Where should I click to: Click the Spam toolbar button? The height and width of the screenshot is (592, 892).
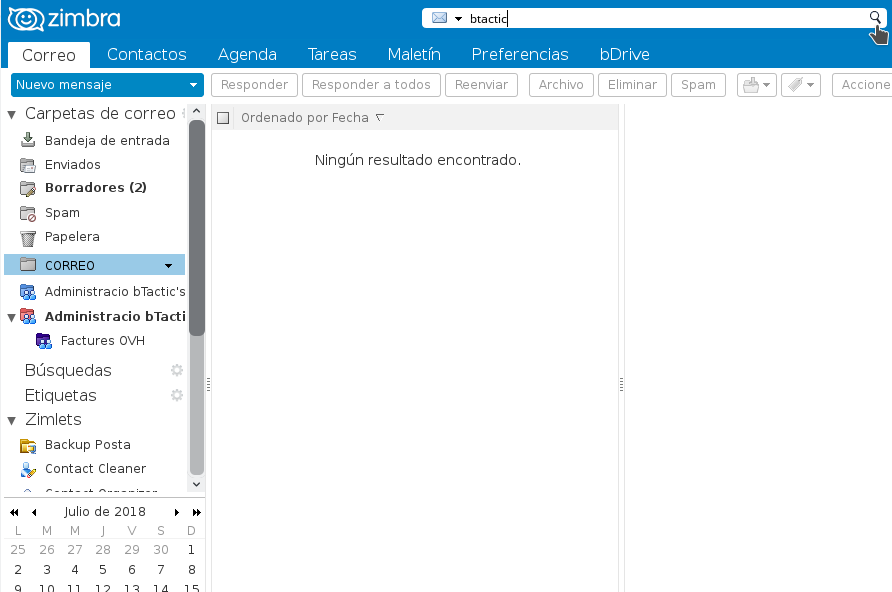pos(698,85)
